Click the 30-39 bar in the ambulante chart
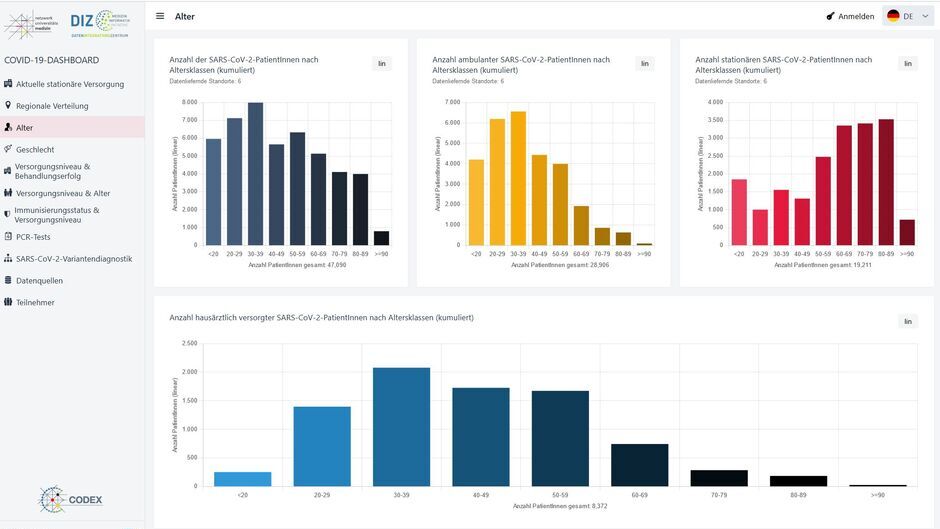The image size is (940, 529). coord(518,178)
